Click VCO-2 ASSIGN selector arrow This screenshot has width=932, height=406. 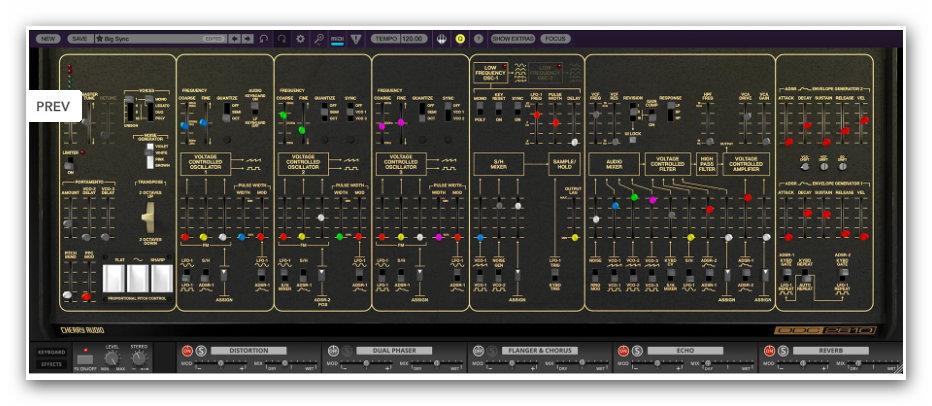pos(322,275)
